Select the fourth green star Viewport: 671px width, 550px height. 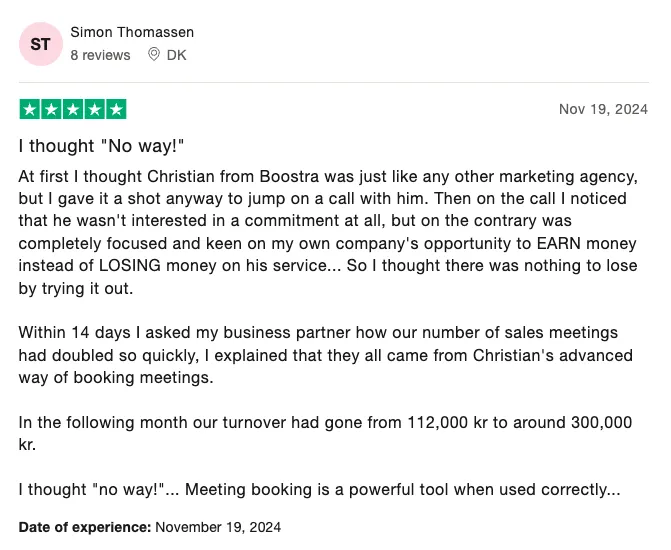(95, 109)
